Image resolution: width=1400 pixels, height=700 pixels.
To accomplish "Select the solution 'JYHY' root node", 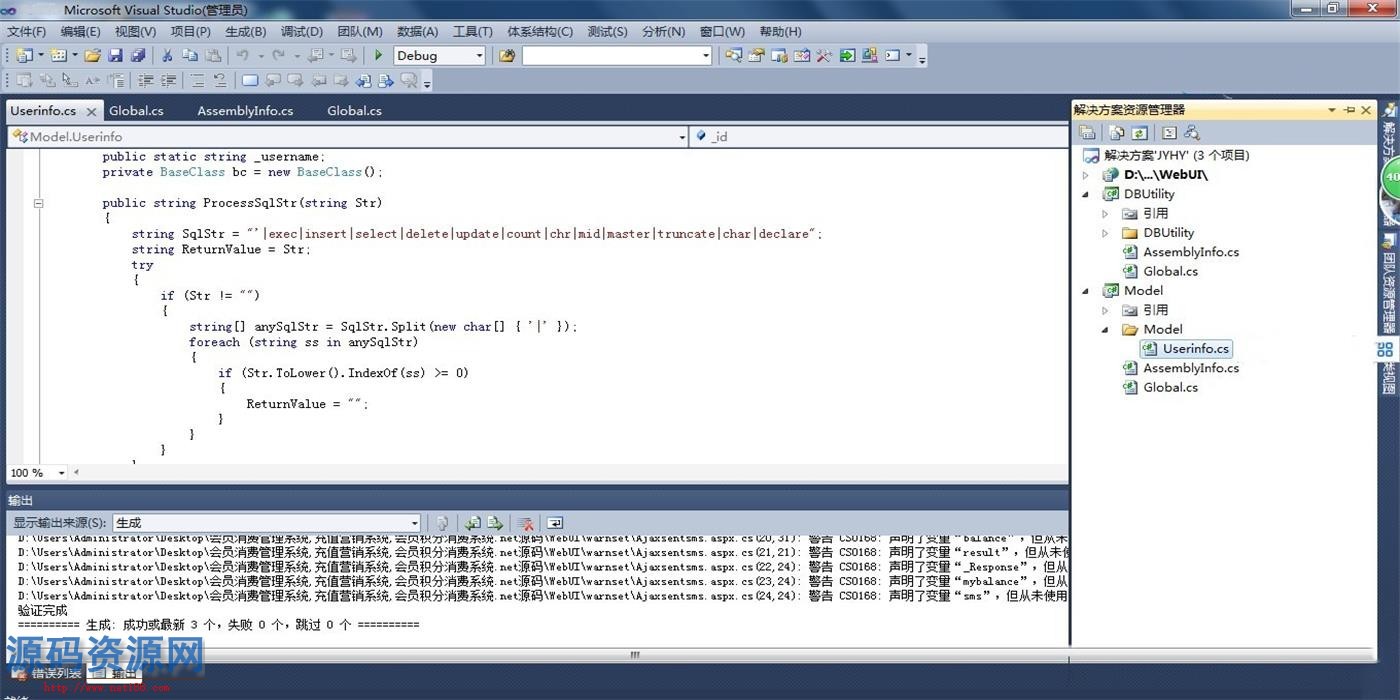I will coord(1176,155).
